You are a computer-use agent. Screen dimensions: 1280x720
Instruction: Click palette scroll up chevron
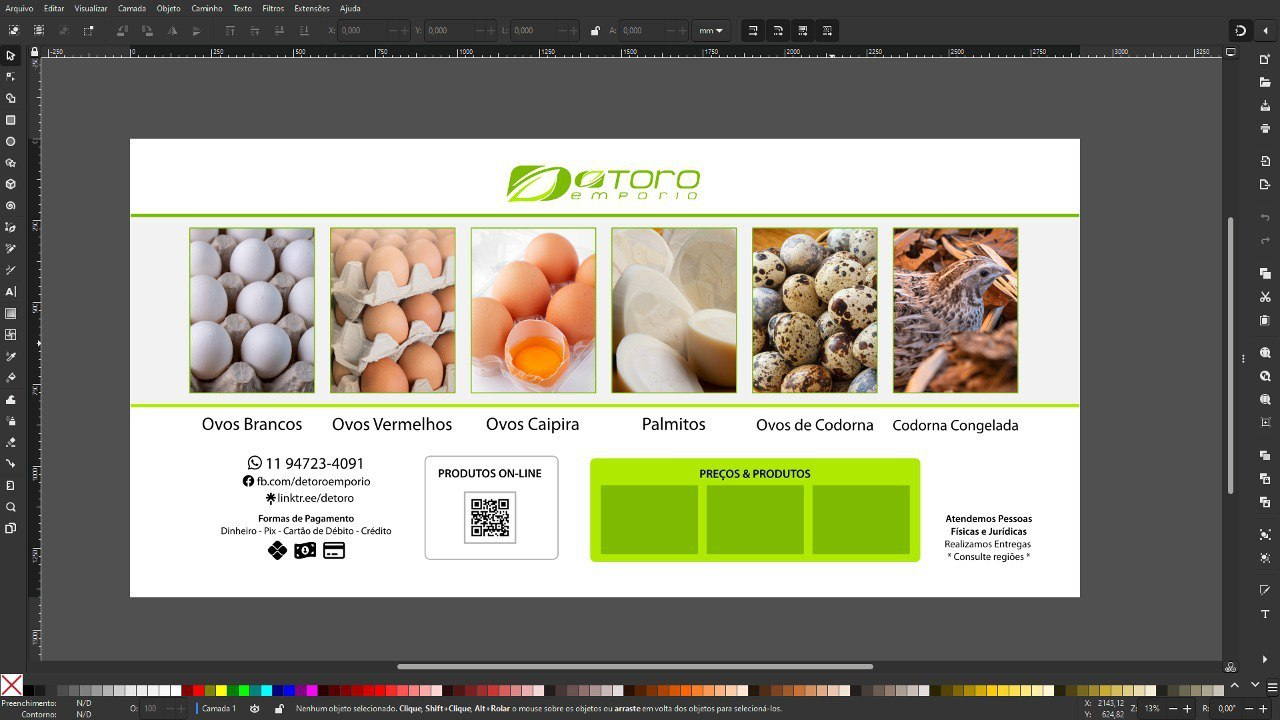[x=1235, y=685]
